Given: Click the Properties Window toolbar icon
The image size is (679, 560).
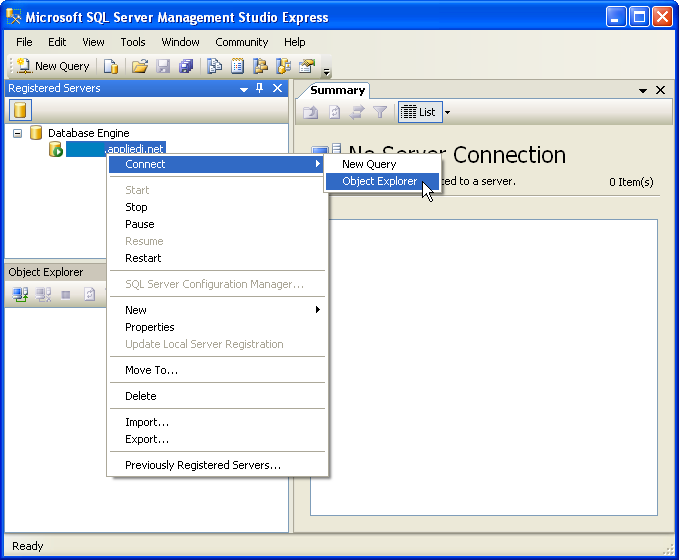Looking at the screenshot, I should [307, 66].
